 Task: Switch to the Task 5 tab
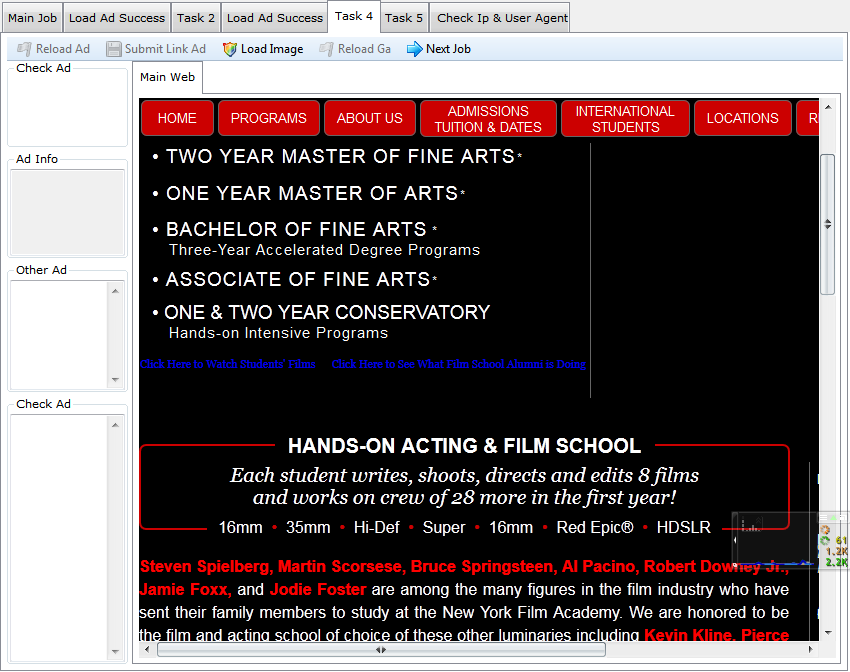[x=404, y=18]
